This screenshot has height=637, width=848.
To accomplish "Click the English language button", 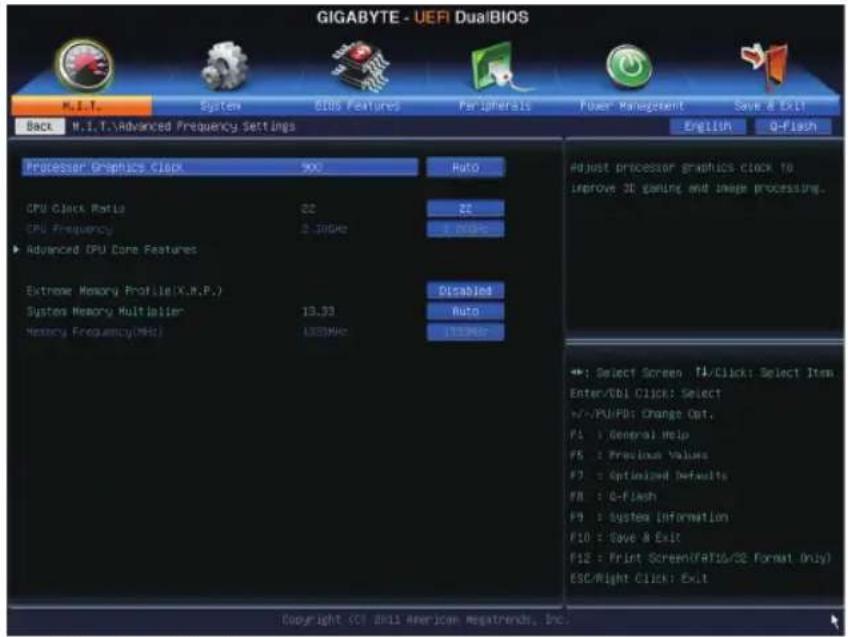I will tap(707, 127).
